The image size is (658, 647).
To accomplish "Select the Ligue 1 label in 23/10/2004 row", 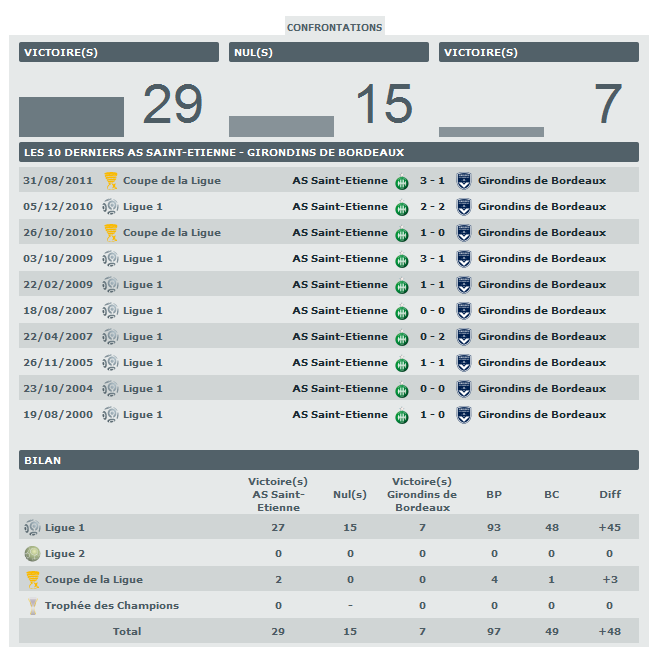I will pos(142,389).
